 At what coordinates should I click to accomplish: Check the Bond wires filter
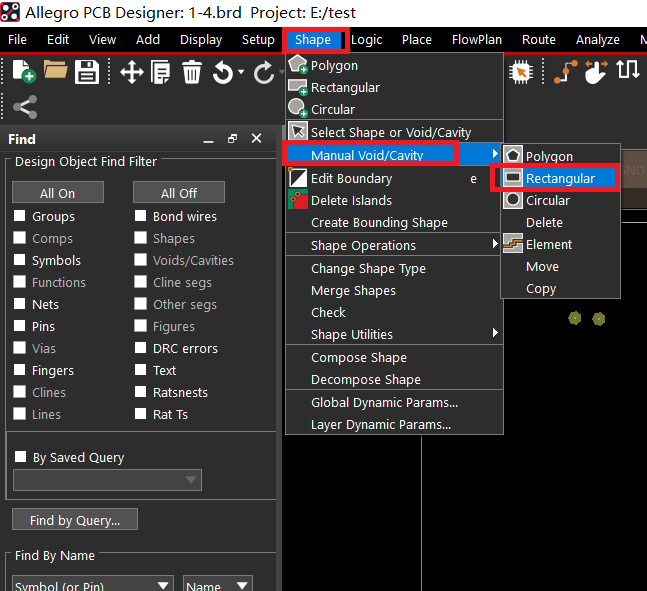pos(141,215)
